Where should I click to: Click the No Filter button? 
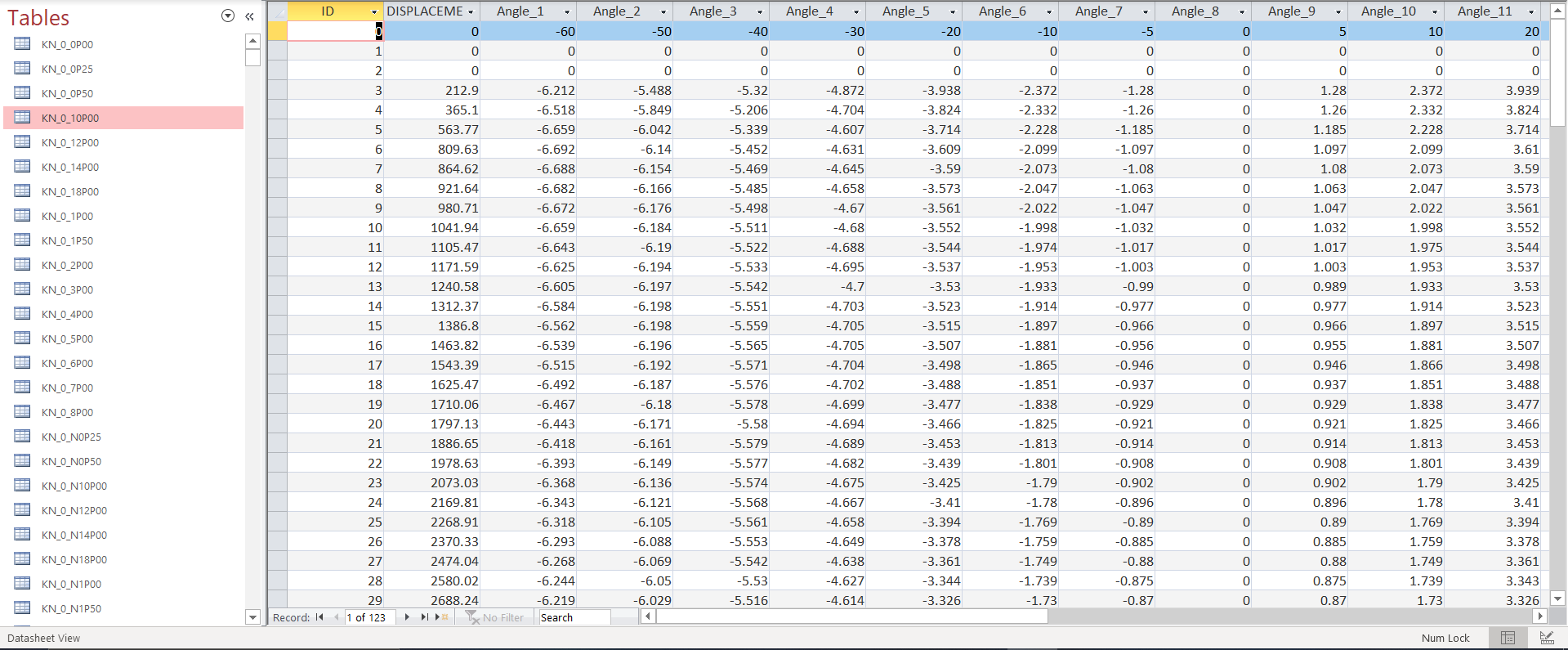494,617
